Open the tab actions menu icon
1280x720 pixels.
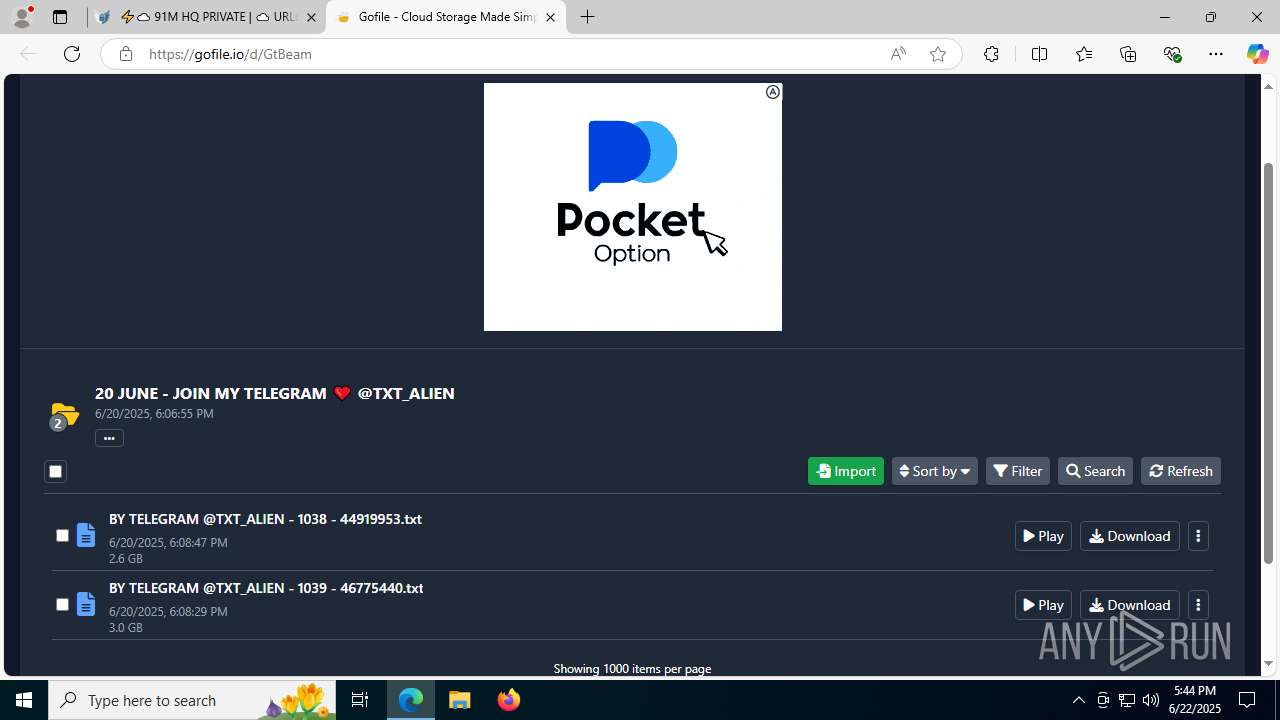(x=60, y=17)
